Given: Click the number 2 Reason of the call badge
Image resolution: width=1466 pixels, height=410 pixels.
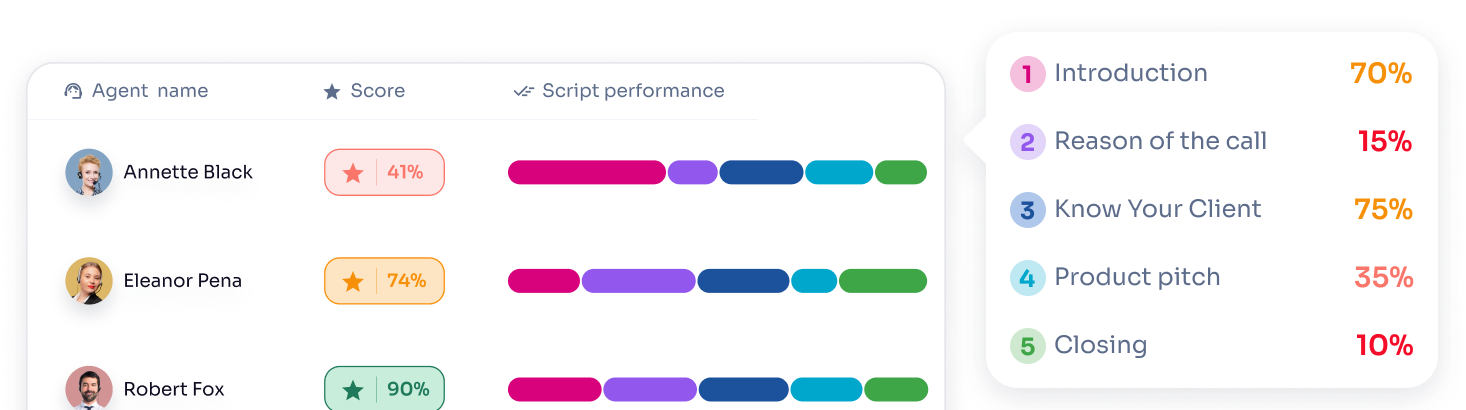Looking at the screenshot, I should pyautogui.click(x=1027, y=142).
